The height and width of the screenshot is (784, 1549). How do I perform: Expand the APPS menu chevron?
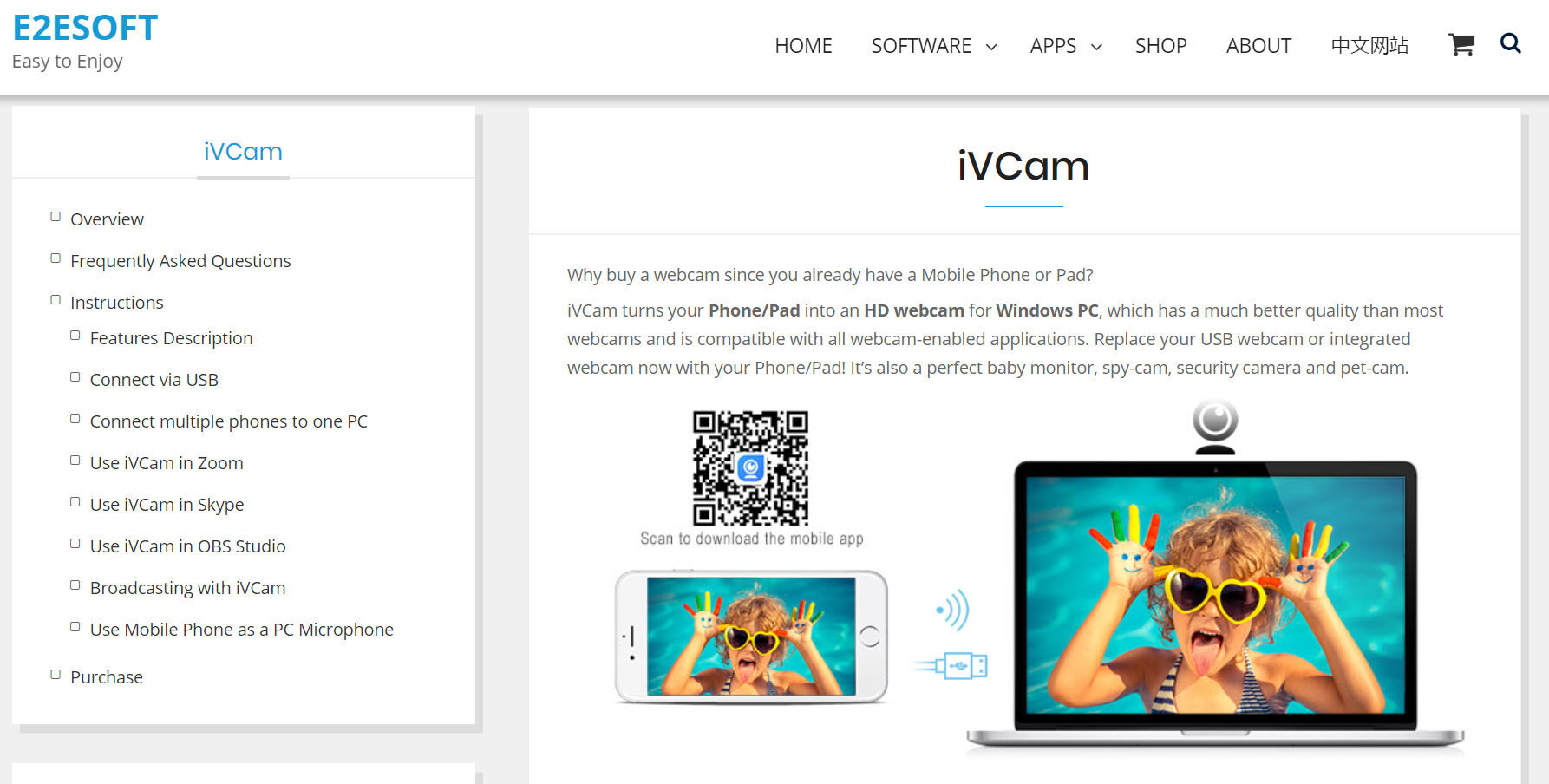coord(1096,47)
